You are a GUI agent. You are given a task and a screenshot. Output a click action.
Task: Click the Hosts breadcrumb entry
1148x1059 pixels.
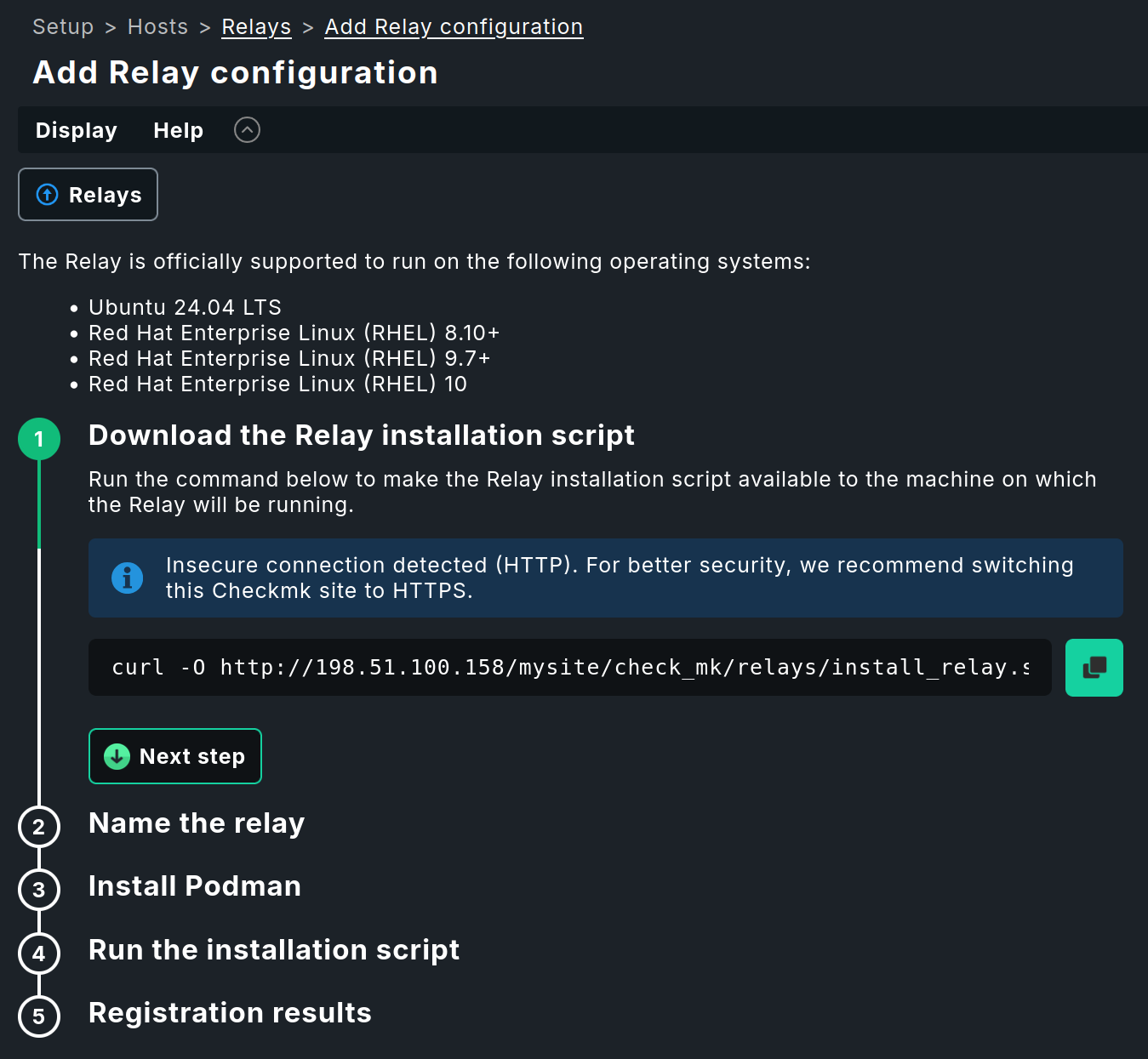pos(157,26)
